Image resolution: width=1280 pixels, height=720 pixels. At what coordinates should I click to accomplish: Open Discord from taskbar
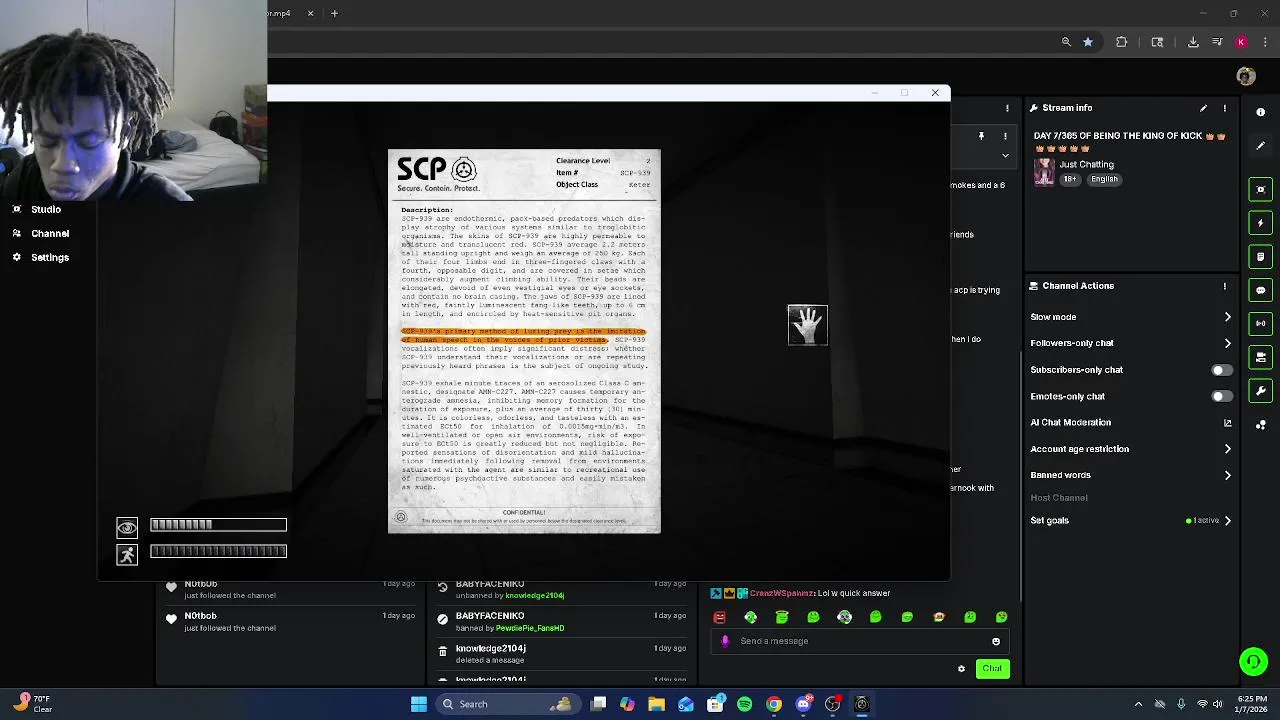tap(803, 704)
